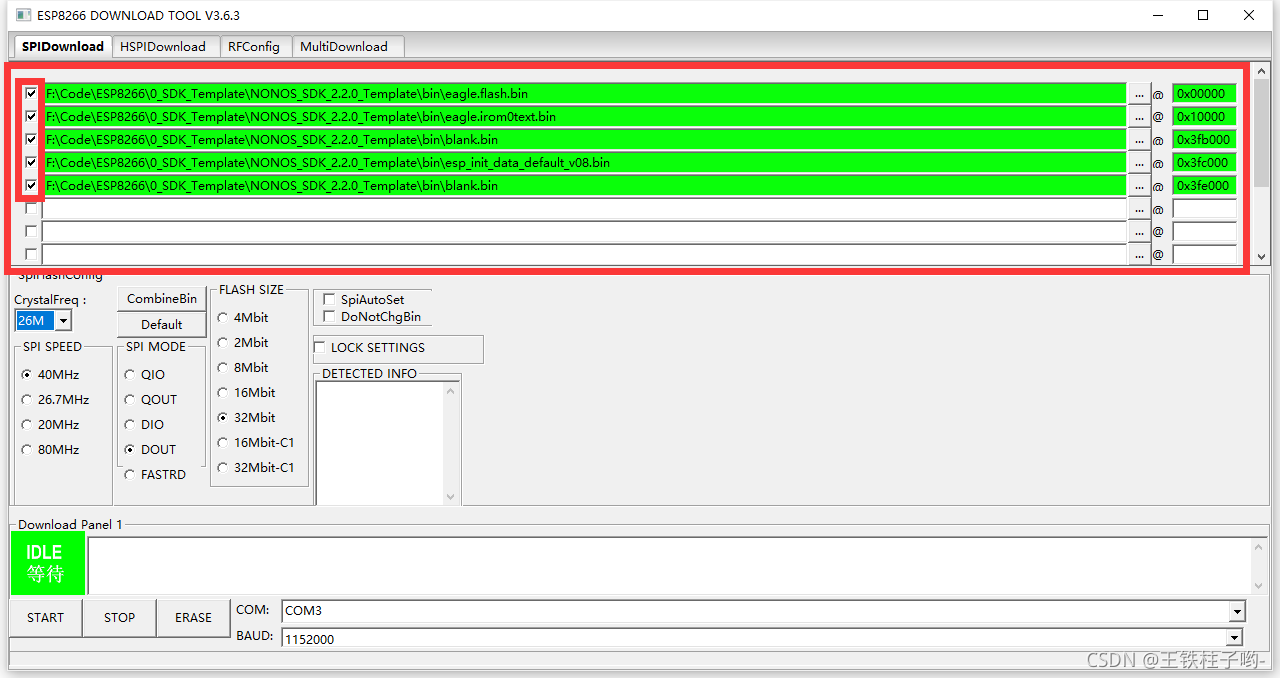Screen dimensions: 1280x678
Task: Uncheck the eagle.irom0text.bin file checkbox
Action: click(x=31, y=116)
